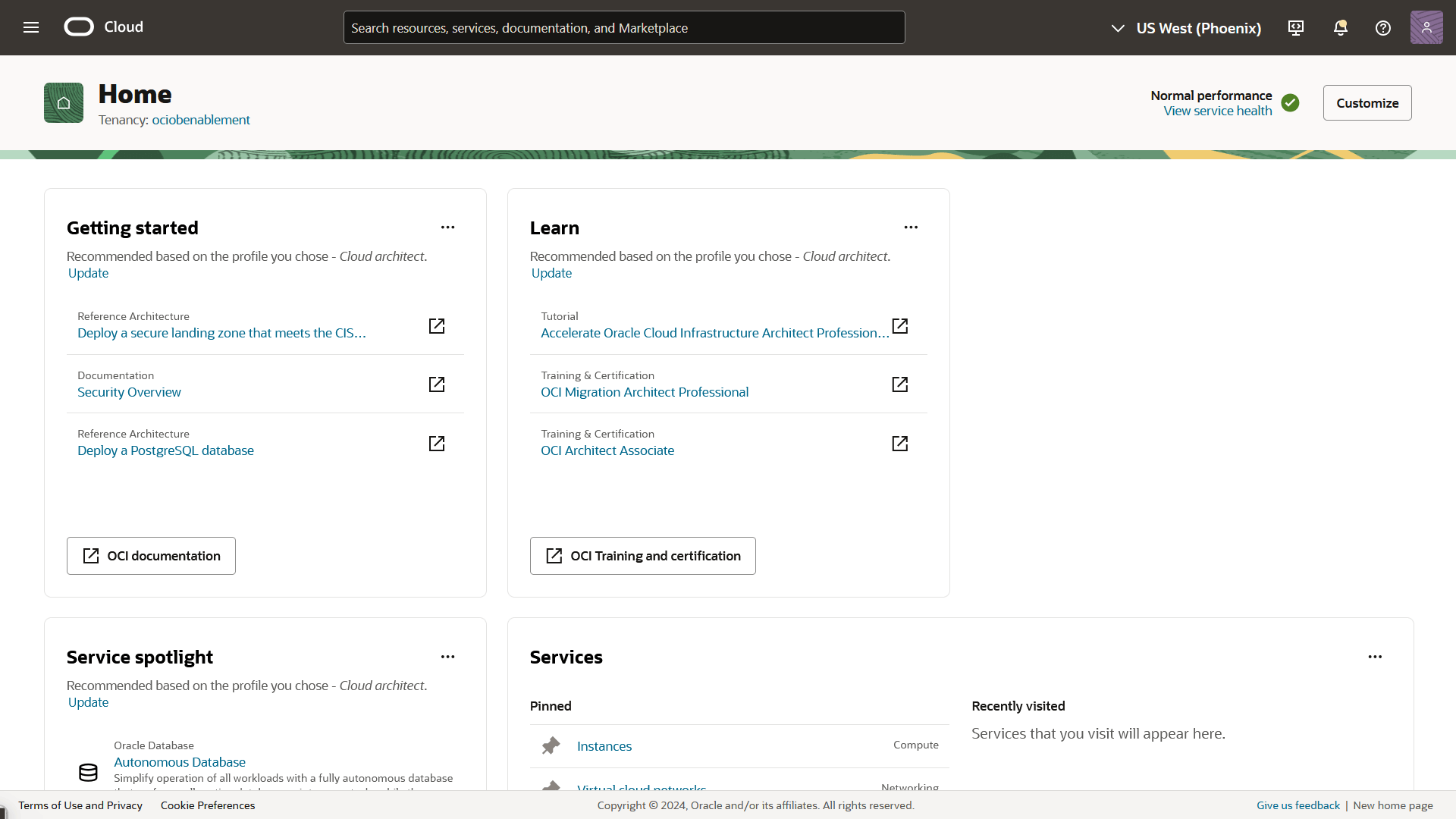Open the user profile avatar menu
The width and height of the screenshot is (1456, 819).
click(1426, 27)
